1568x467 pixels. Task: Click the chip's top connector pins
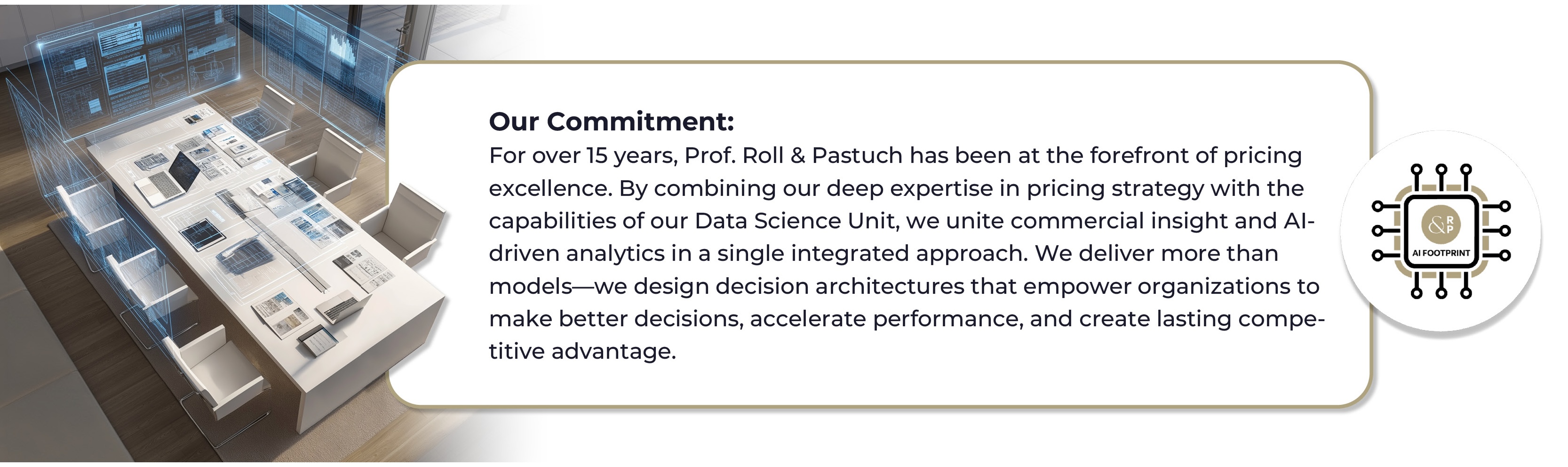point(1441,177)
